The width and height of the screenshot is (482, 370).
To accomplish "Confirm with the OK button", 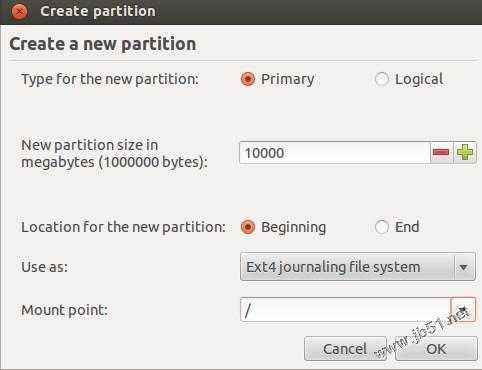I will click(436, 349).
